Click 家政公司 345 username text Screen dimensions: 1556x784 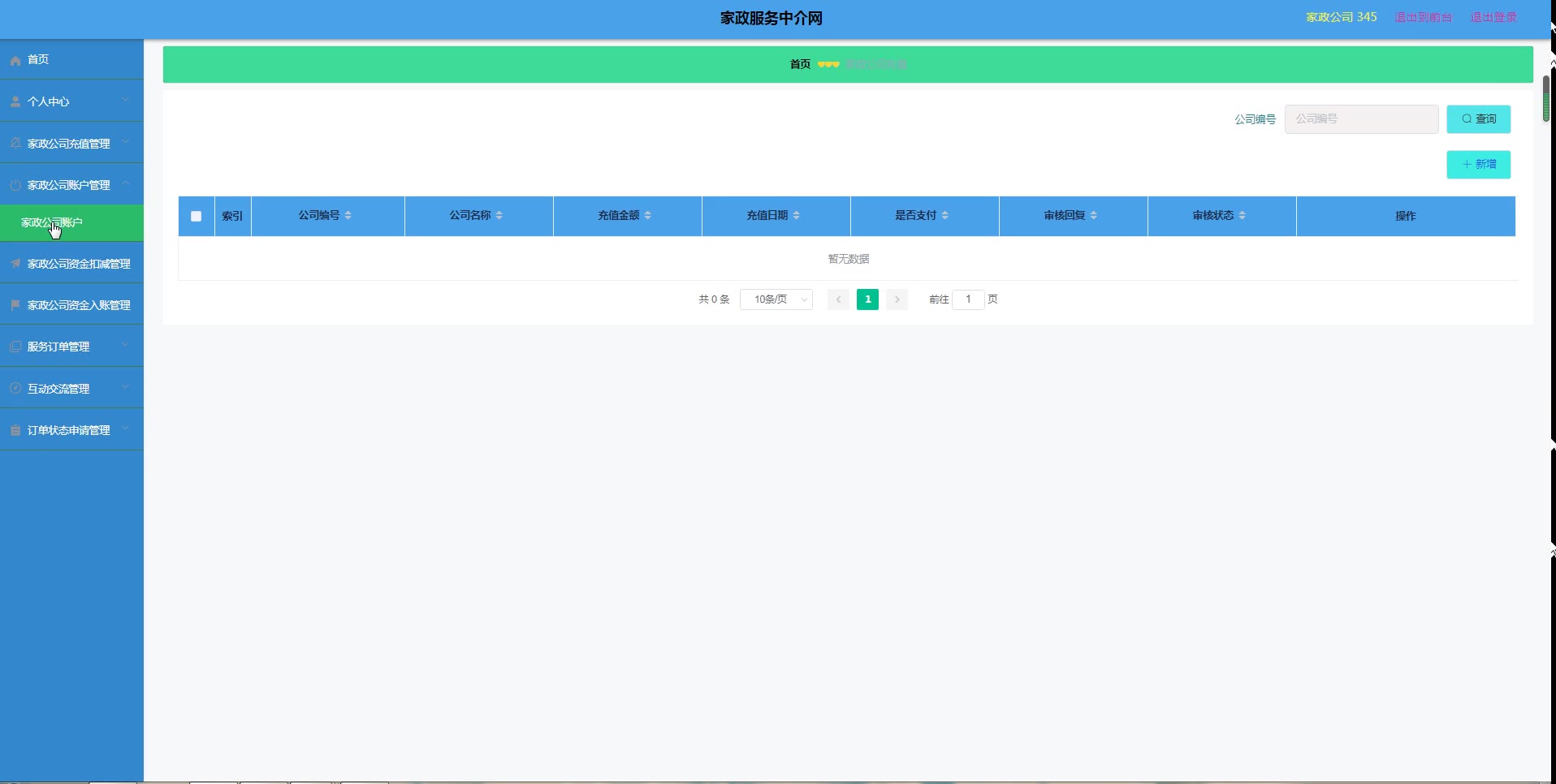coord(1341,17)
